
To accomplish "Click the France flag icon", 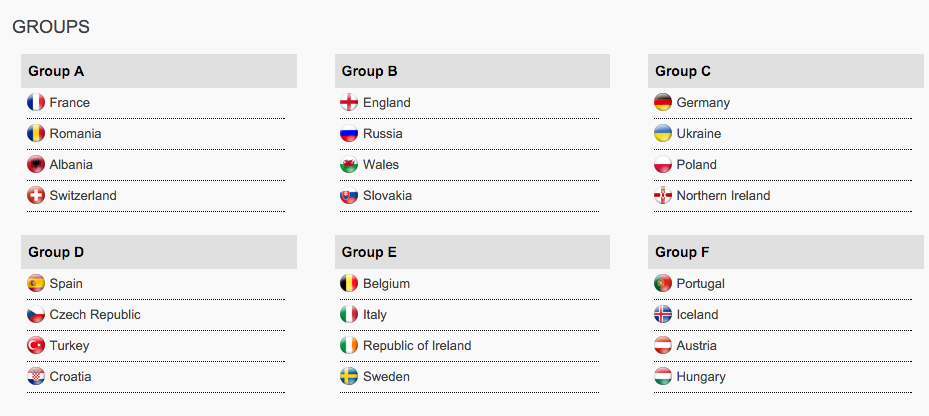I will 36,103.
